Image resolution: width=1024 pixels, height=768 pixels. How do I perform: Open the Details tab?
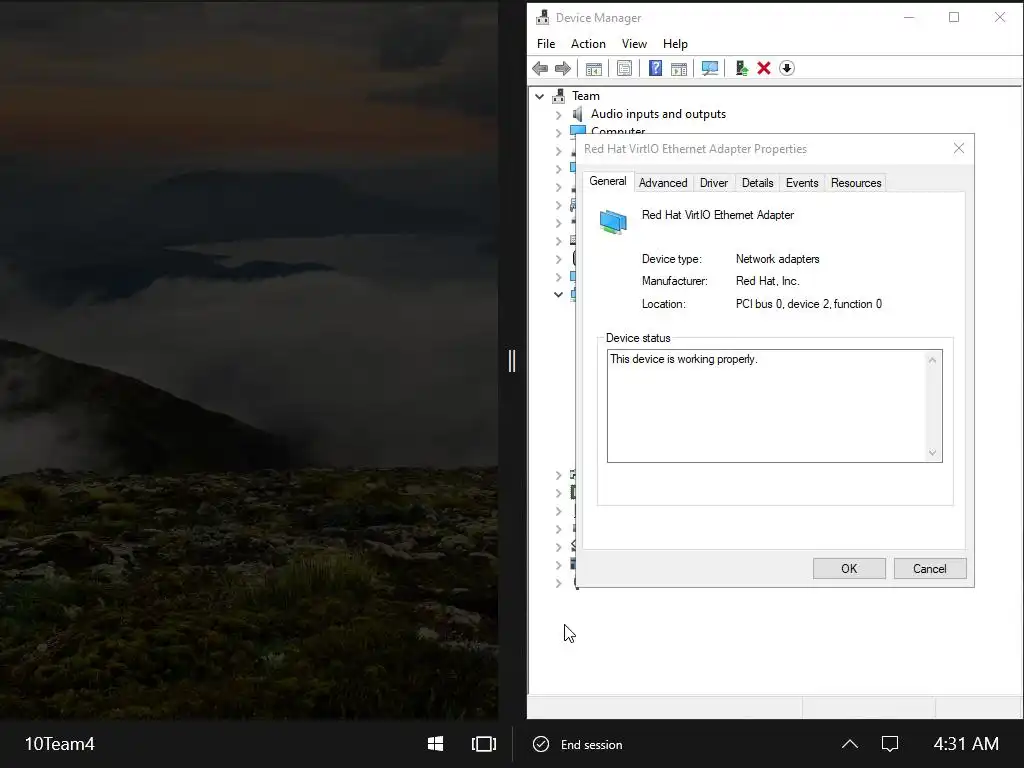pos(758,183)
